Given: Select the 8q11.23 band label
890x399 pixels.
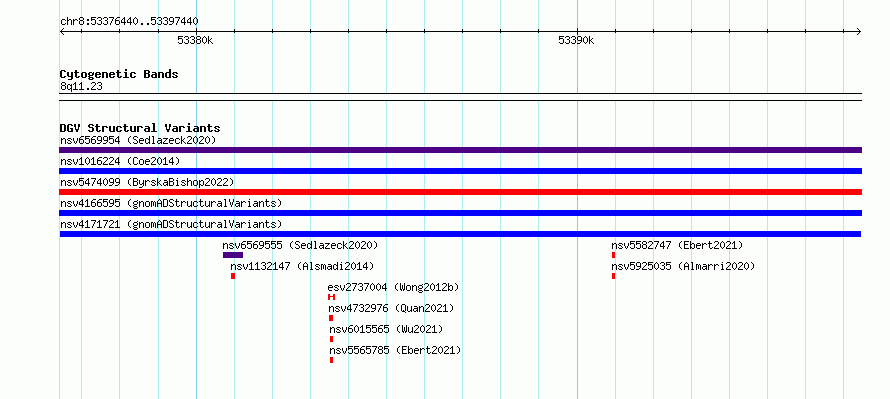Looking at the screenshot, I should click(x=81, y=87).
